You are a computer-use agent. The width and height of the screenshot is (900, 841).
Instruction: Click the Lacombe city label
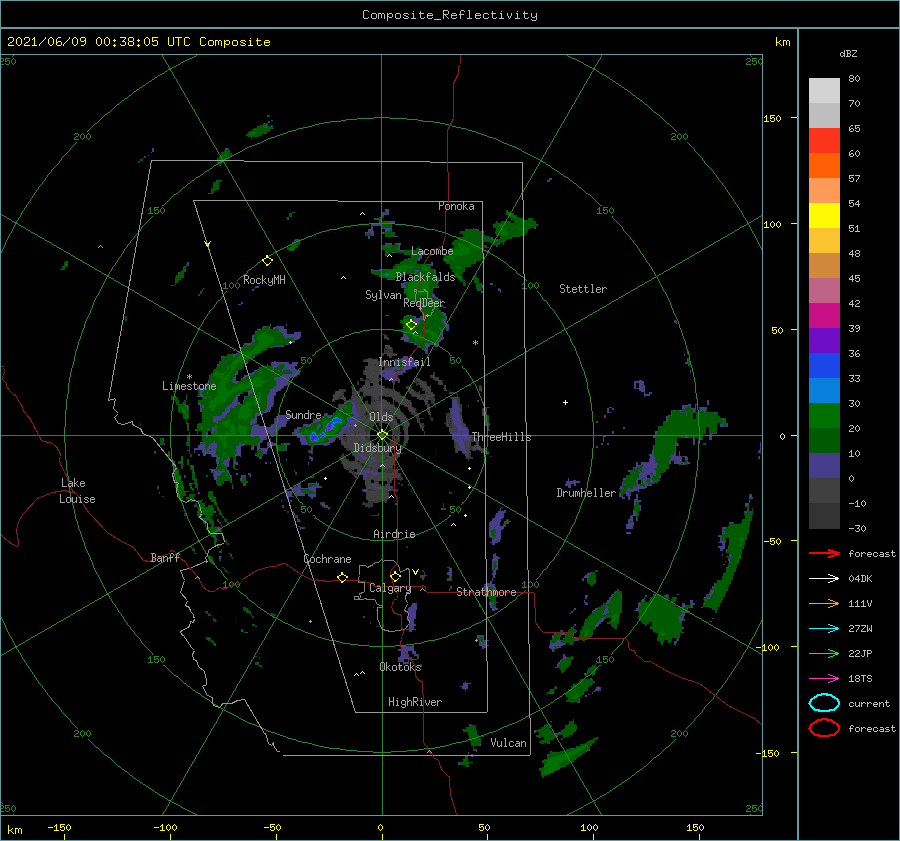(432, 251)
